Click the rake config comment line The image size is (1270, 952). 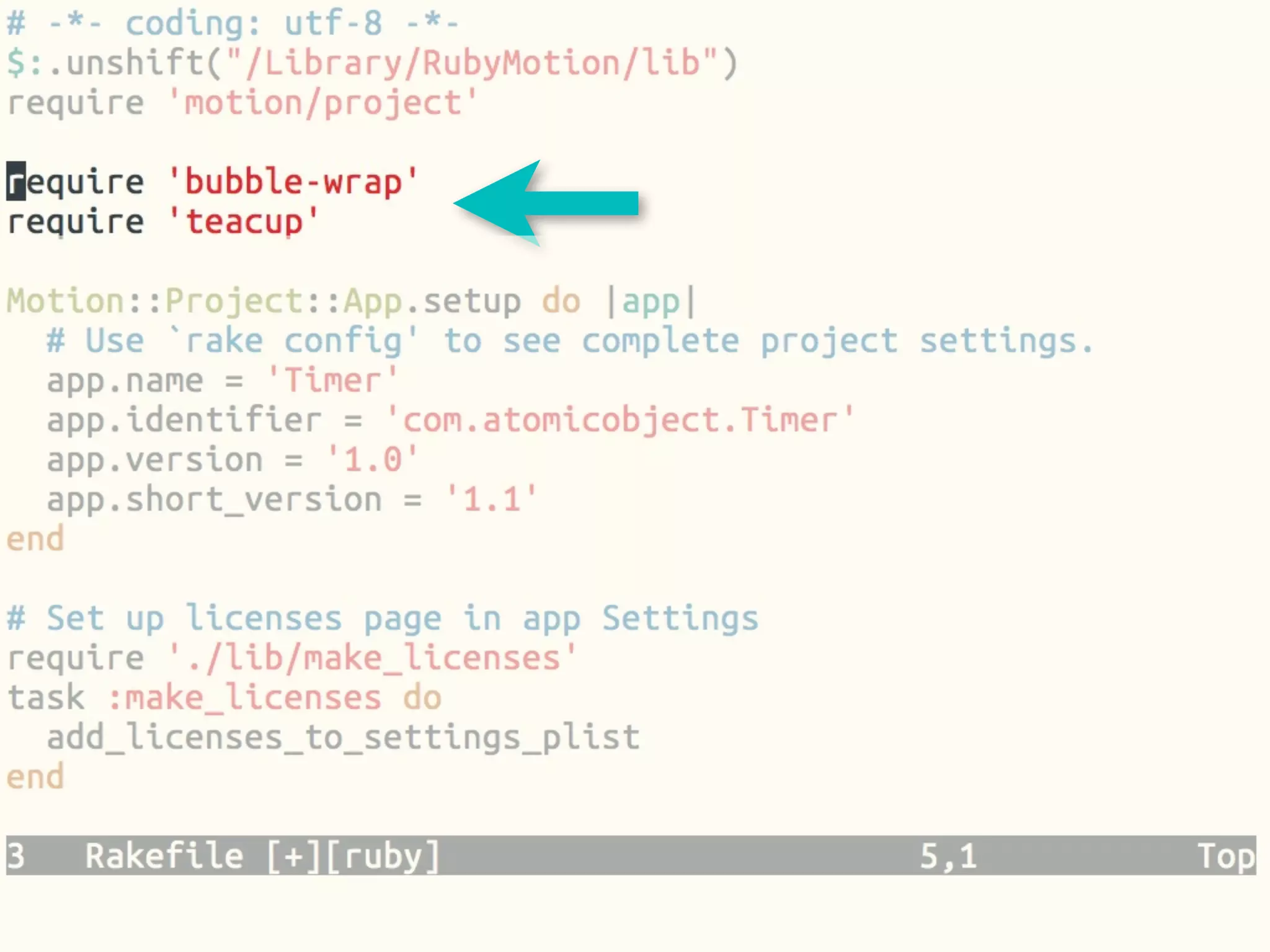(569, 341)
